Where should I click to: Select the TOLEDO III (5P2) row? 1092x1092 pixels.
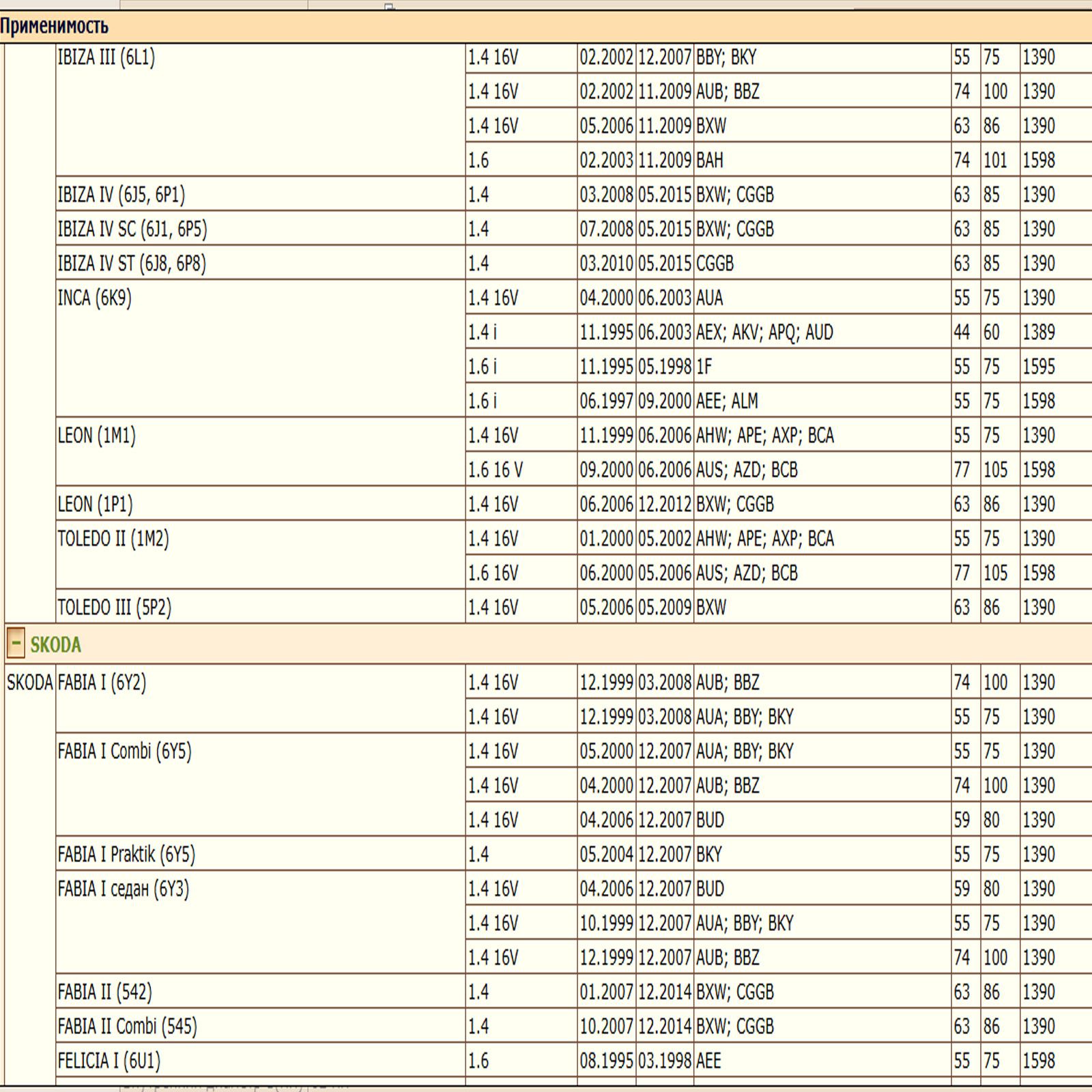click(x=115, y=607)
